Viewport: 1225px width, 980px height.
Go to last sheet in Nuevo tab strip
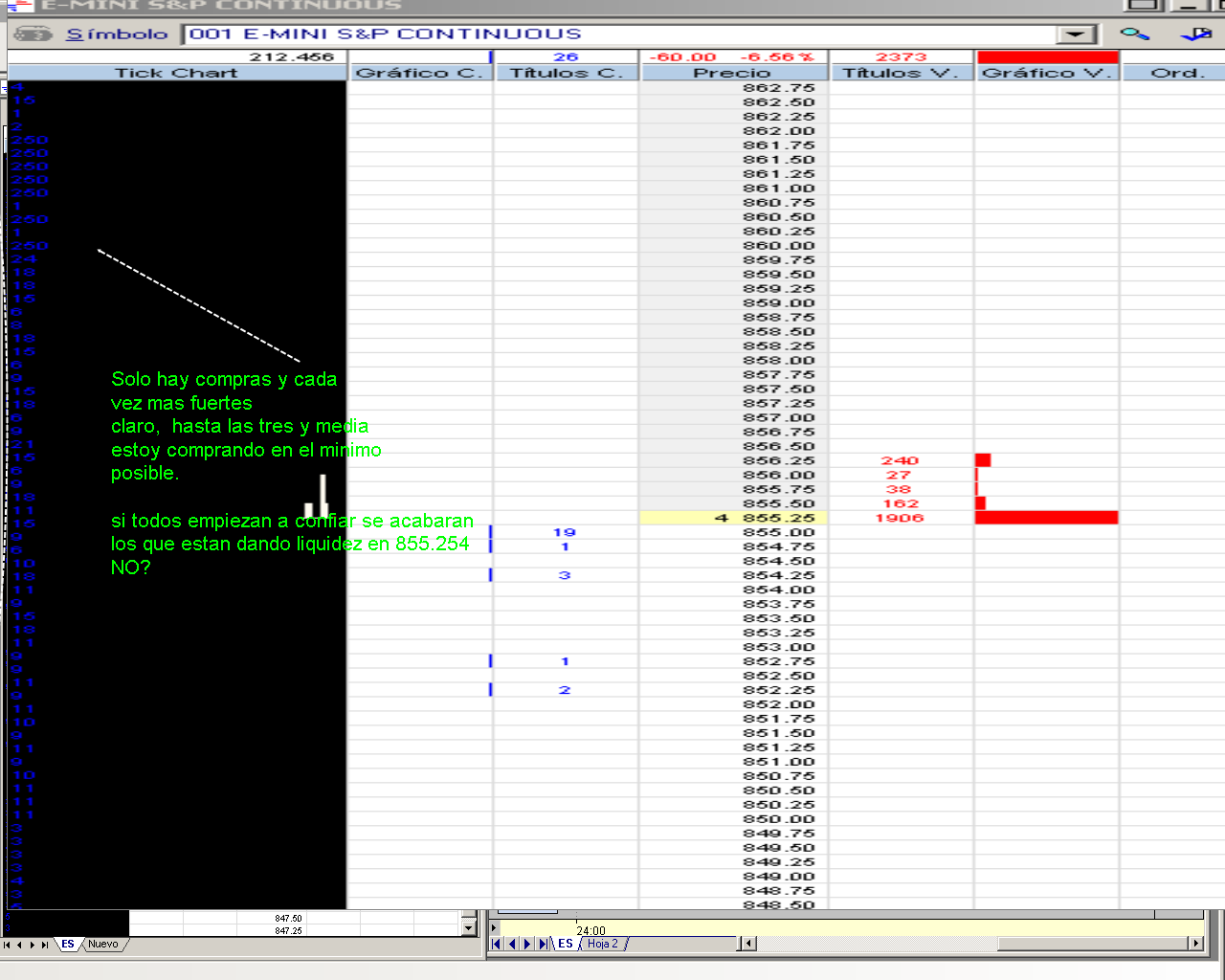point(45,945)
